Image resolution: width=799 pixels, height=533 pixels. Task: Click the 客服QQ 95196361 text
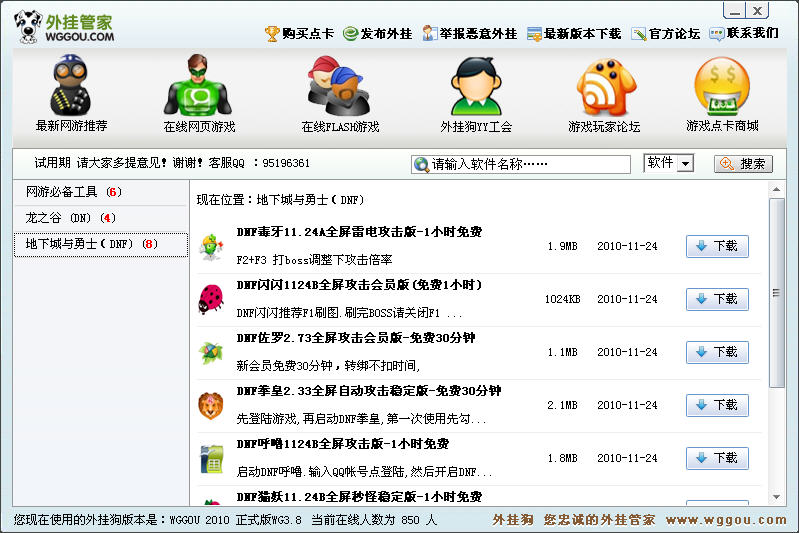point(259,163)
